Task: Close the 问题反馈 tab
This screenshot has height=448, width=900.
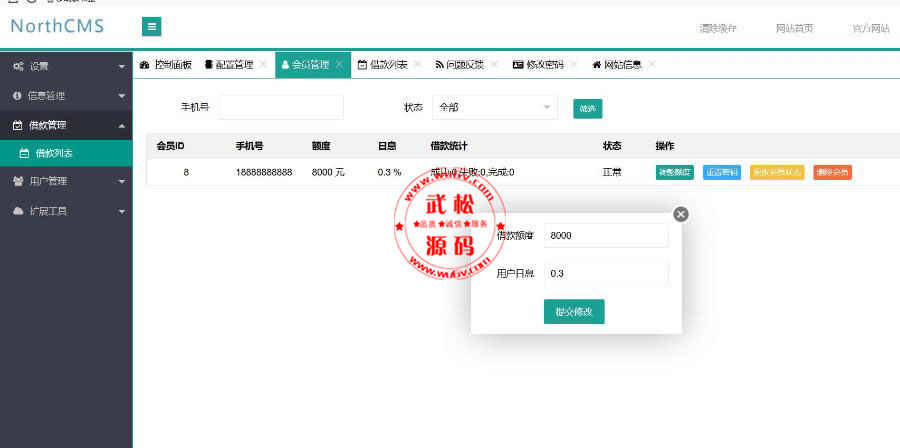Action: pyautogui.click(x=494, y=65)
